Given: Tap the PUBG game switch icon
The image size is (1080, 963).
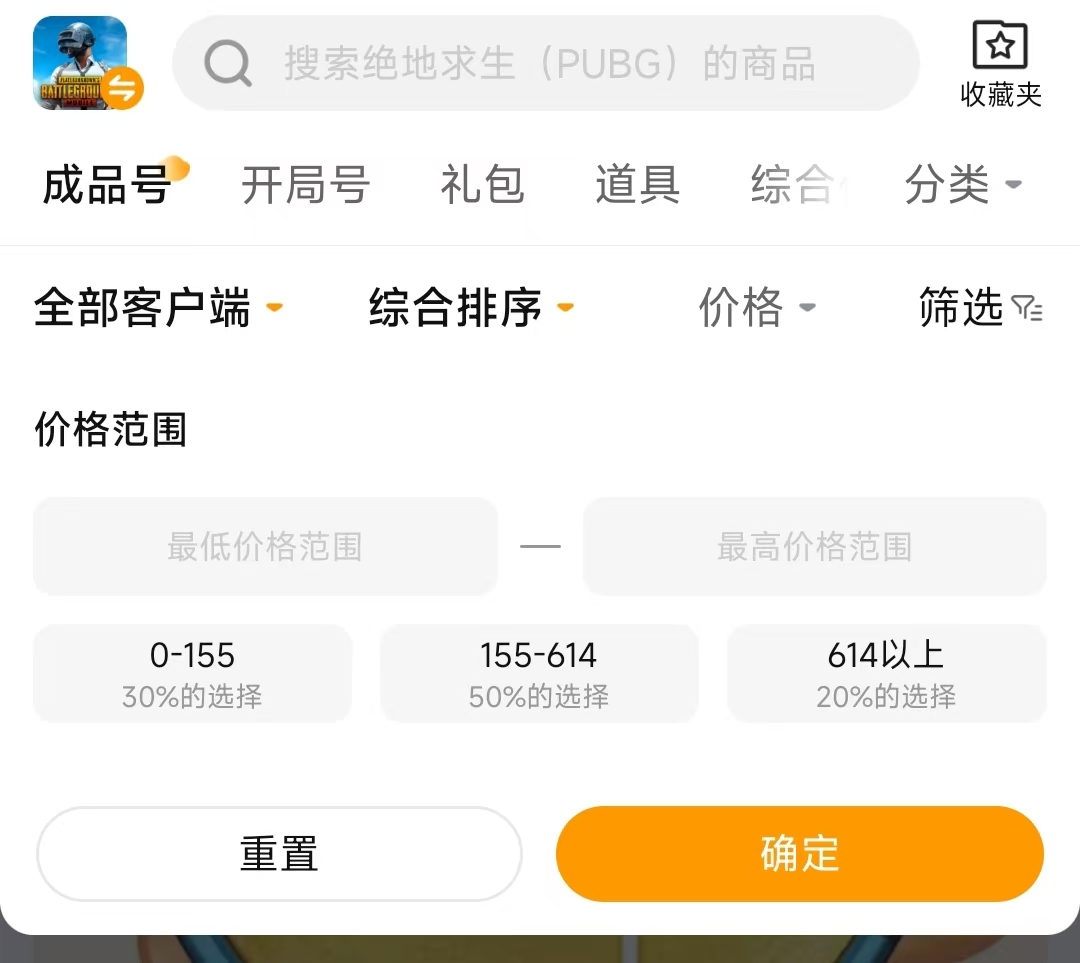Looking at the screenshot, I should pyautogui.click(x=80, y=63).
